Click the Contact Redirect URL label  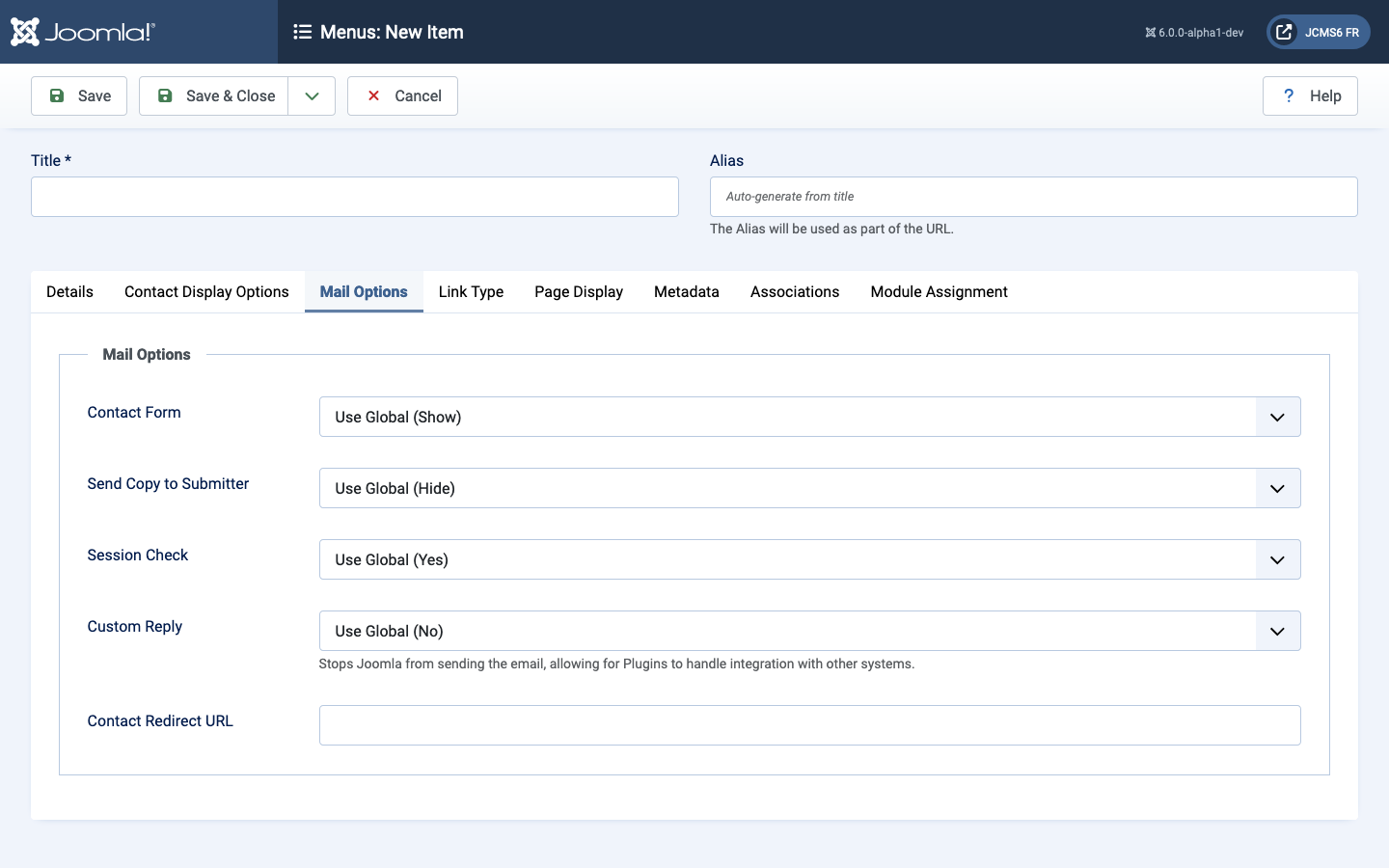[x=160, y=720]
